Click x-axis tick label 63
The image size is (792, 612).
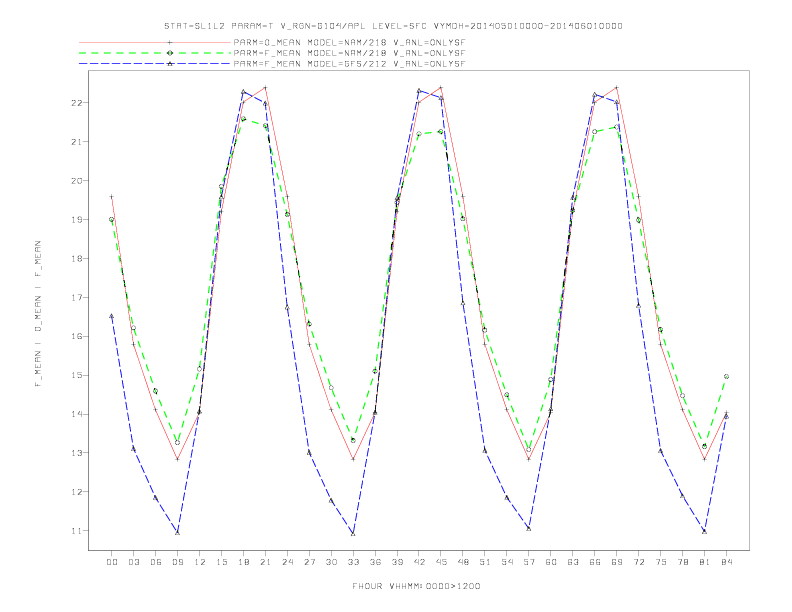pyautogui.click(x=573, y=562)
